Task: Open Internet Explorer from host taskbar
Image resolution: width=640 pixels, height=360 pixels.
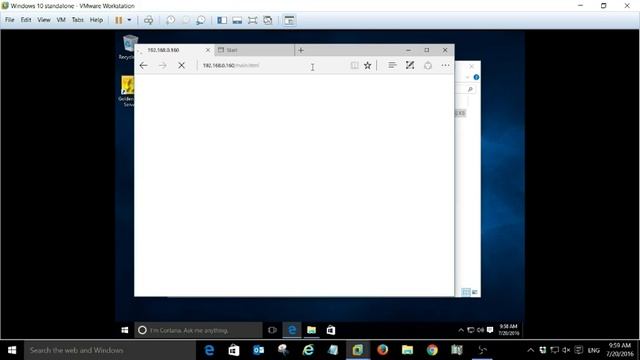Action: (308, 350)
